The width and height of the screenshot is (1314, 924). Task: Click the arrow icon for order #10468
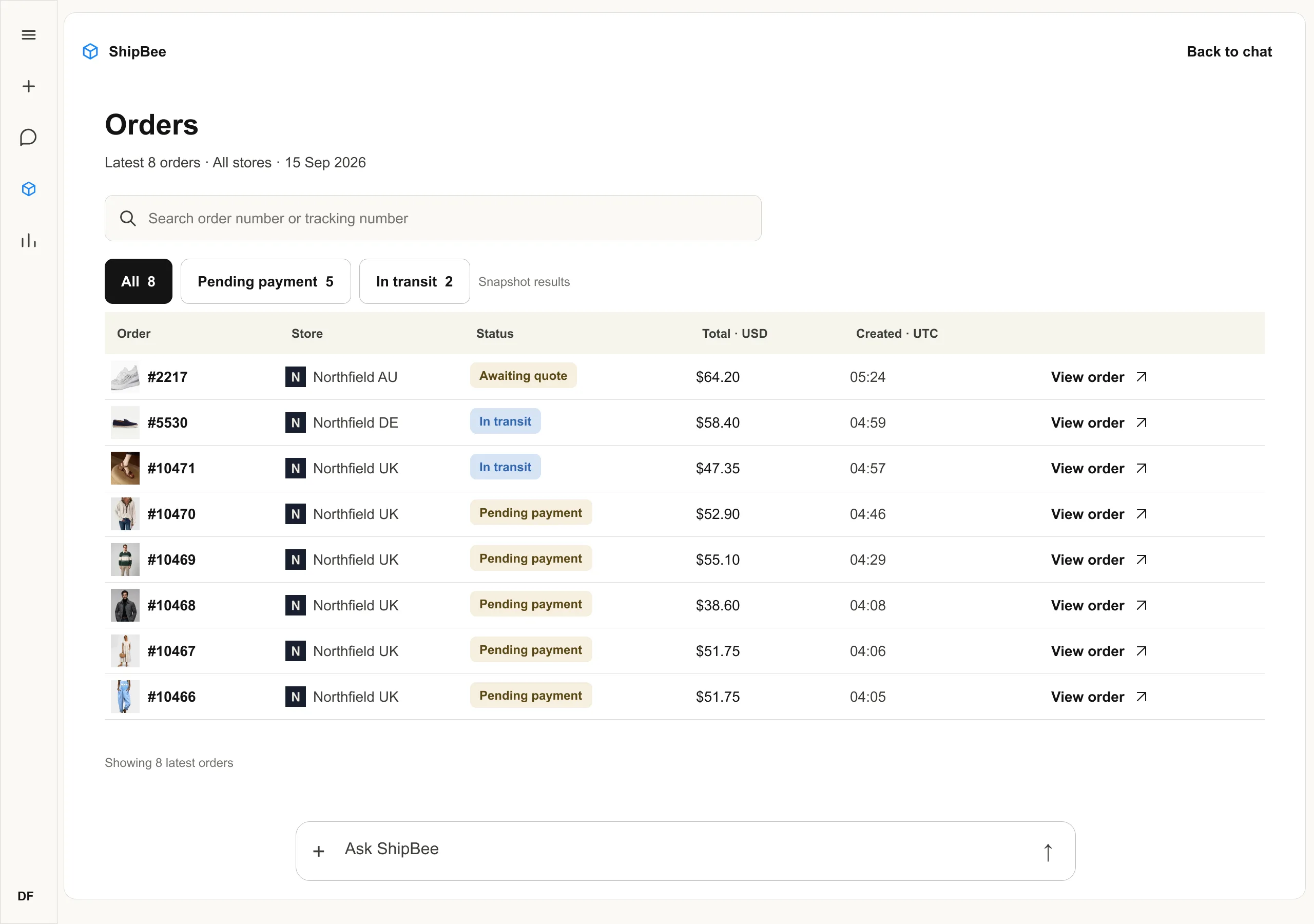(1142, 605)
